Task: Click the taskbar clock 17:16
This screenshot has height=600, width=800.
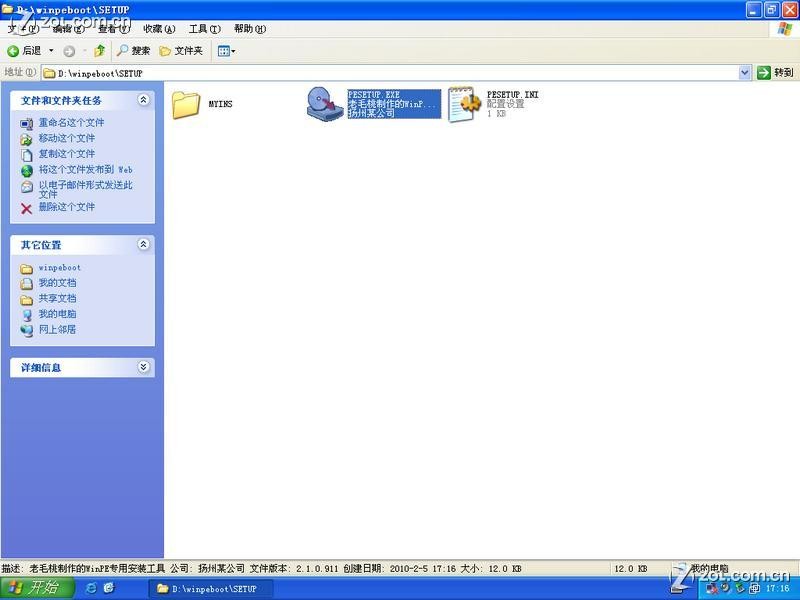Action: pyautogui.click(x=778, y=588)
